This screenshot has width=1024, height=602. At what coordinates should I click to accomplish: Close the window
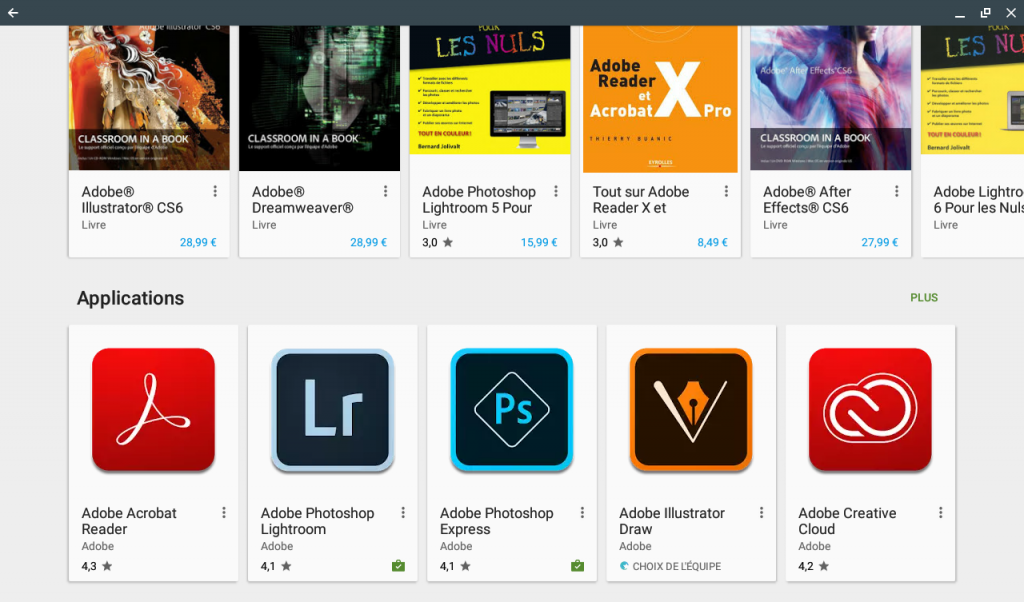point(1011,12)
